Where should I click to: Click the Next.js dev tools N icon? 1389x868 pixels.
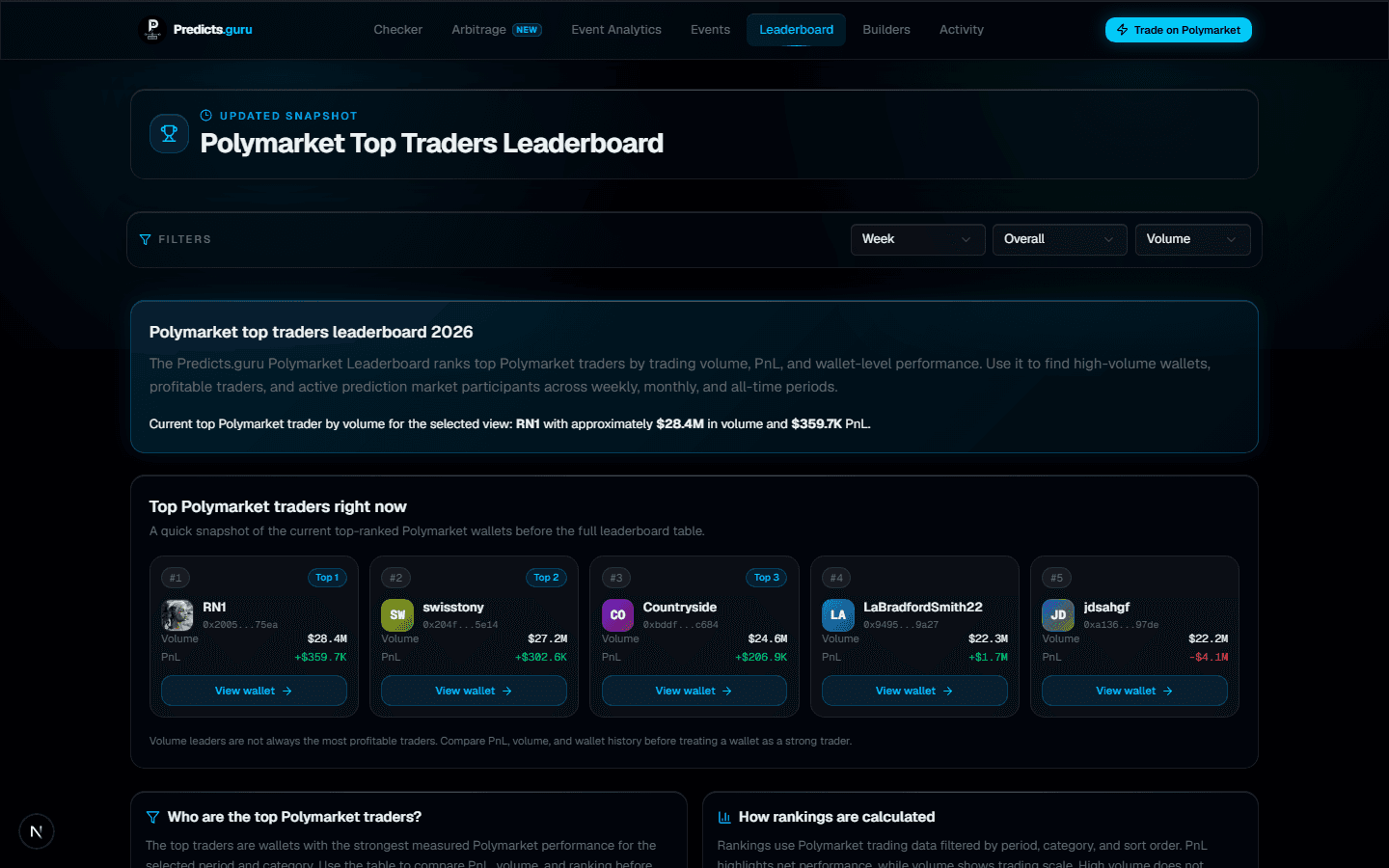pos(37,831)
